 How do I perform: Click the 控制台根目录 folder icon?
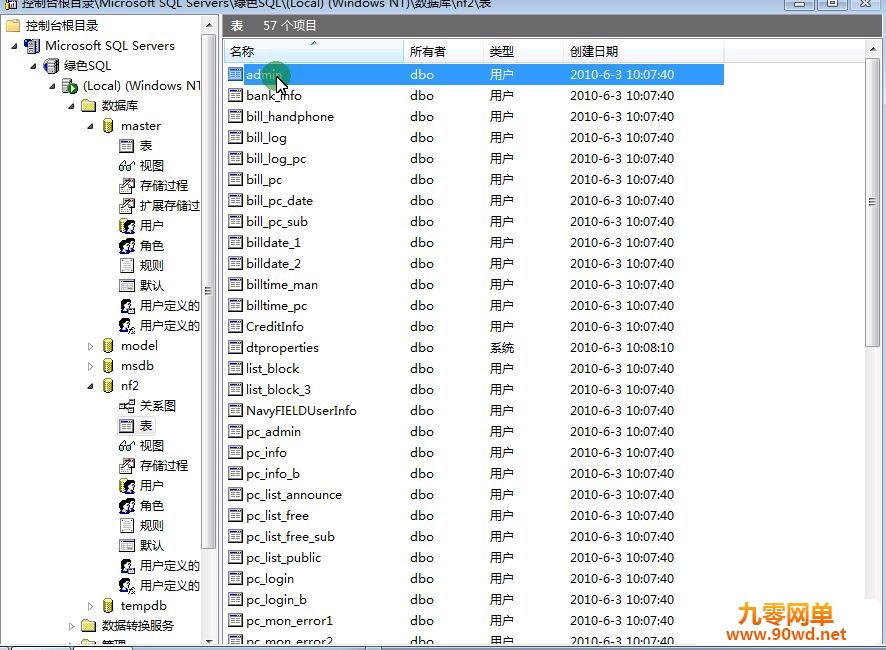[13, 25]
